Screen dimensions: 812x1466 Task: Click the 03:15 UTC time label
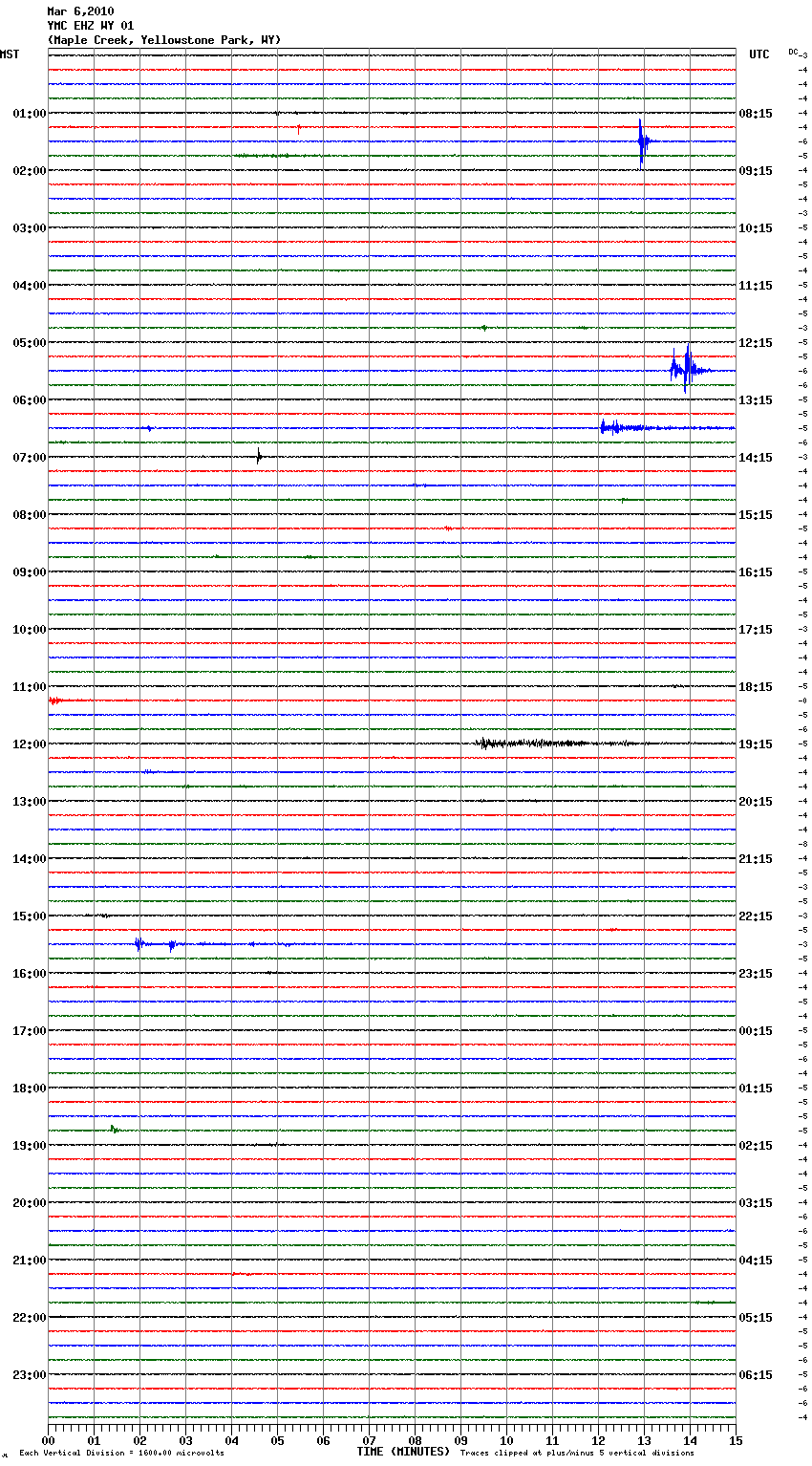756,1203
